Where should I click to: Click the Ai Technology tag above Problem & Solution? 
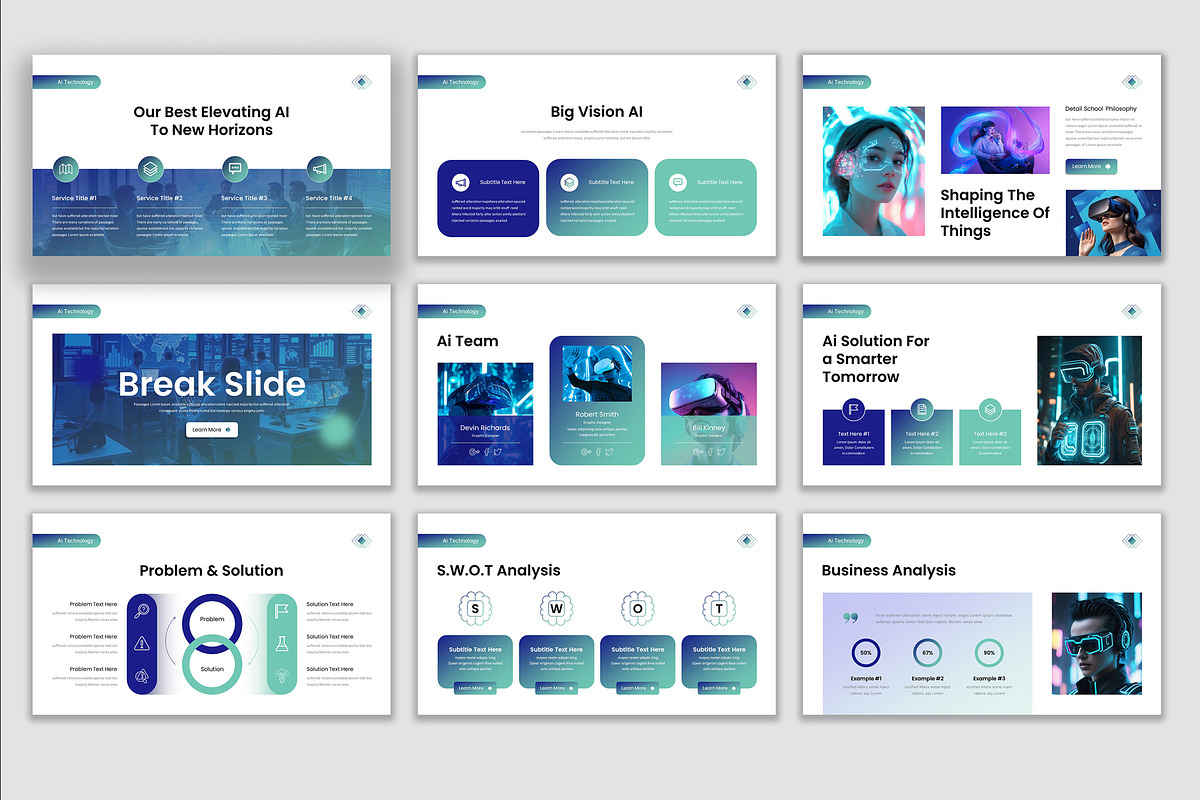66,541
